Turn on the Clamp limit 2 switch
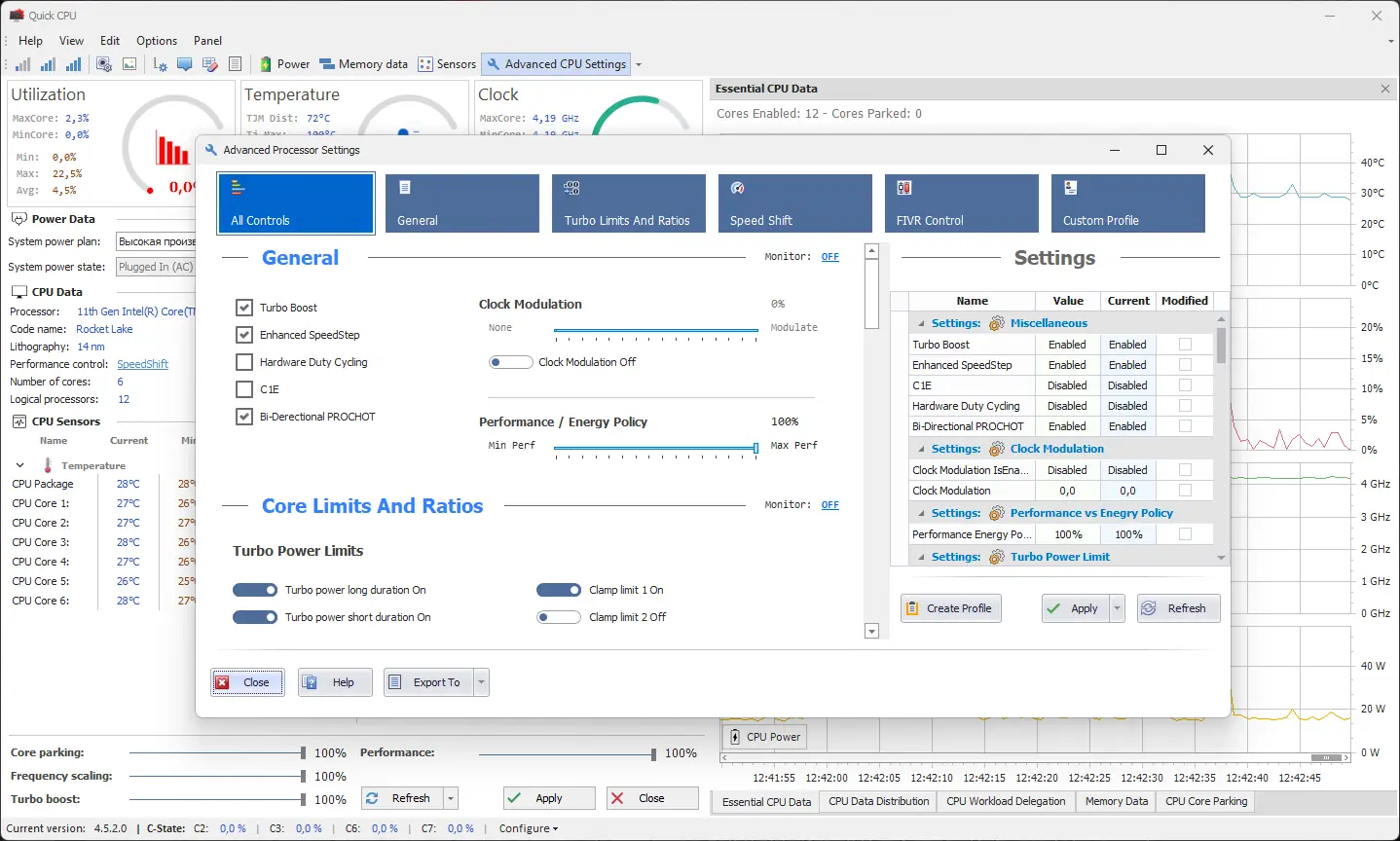This screenshot has height=841, width=1400. pyautogui.click(x=559, y=617)
